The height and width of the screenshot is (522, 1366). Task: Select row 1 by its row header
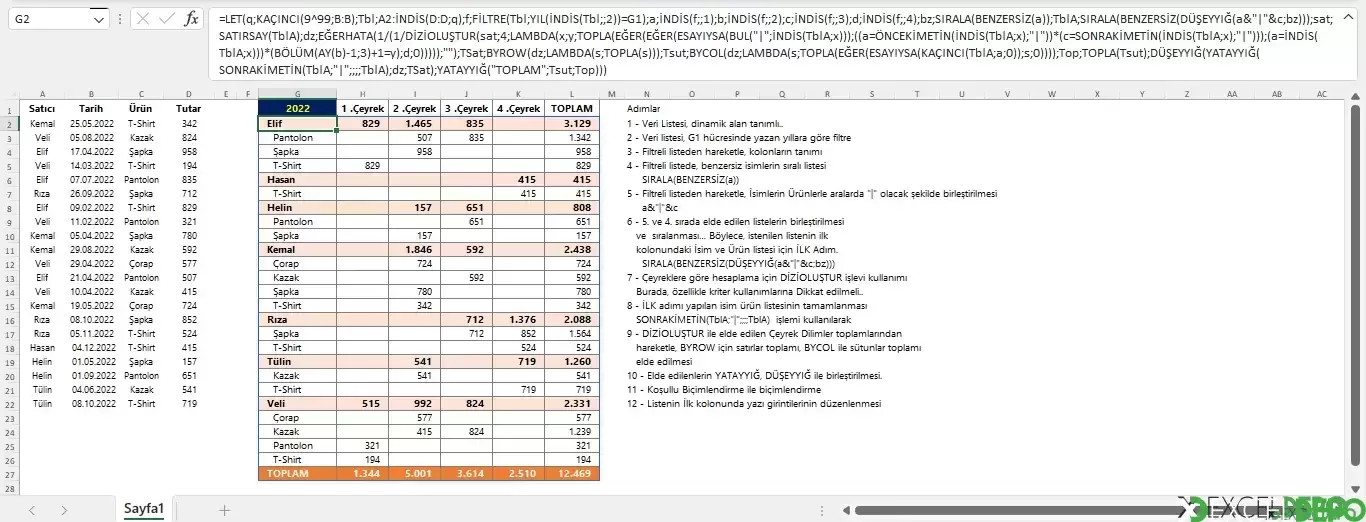pyautogui.click(x=9, y=108)
